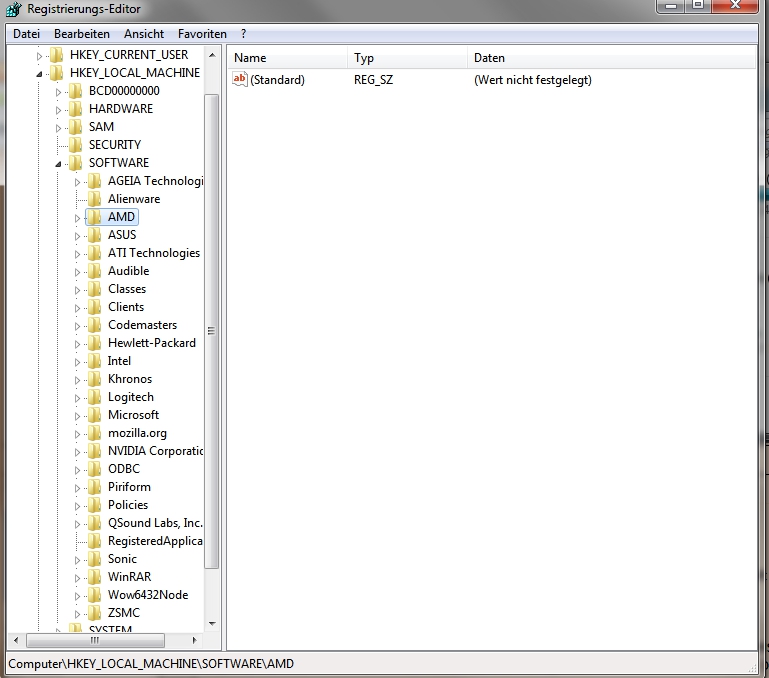The width and height of the screenshot is (769, 678).
Task: Click the tree scroll down arrow
Action: (x=212, y=624)
